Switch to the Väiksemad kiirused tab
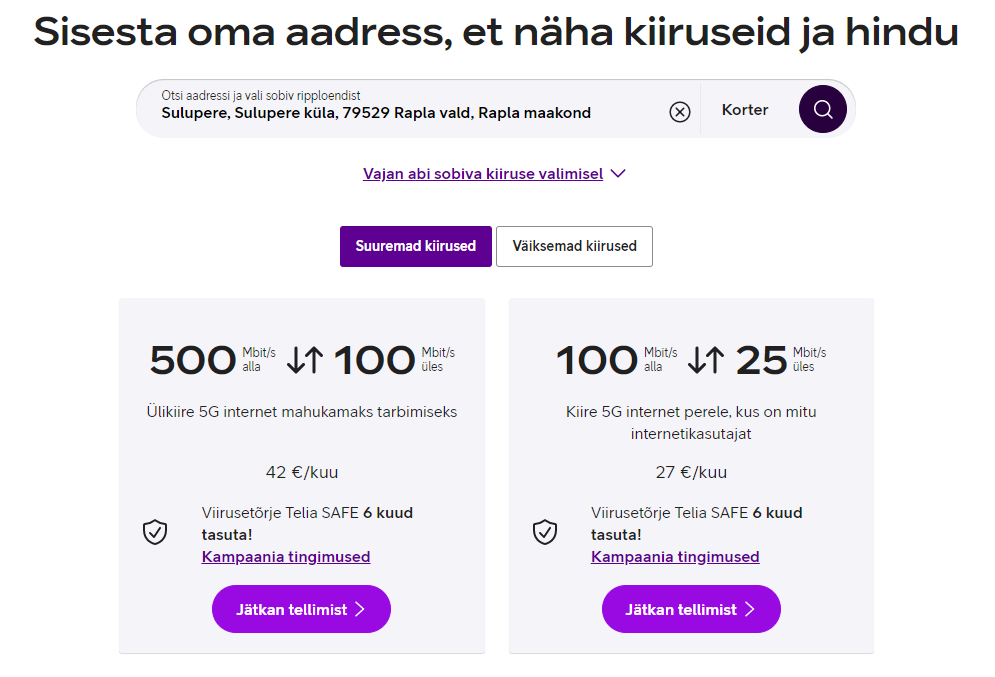Screen dimensions: 995x677 pos(574,246)
